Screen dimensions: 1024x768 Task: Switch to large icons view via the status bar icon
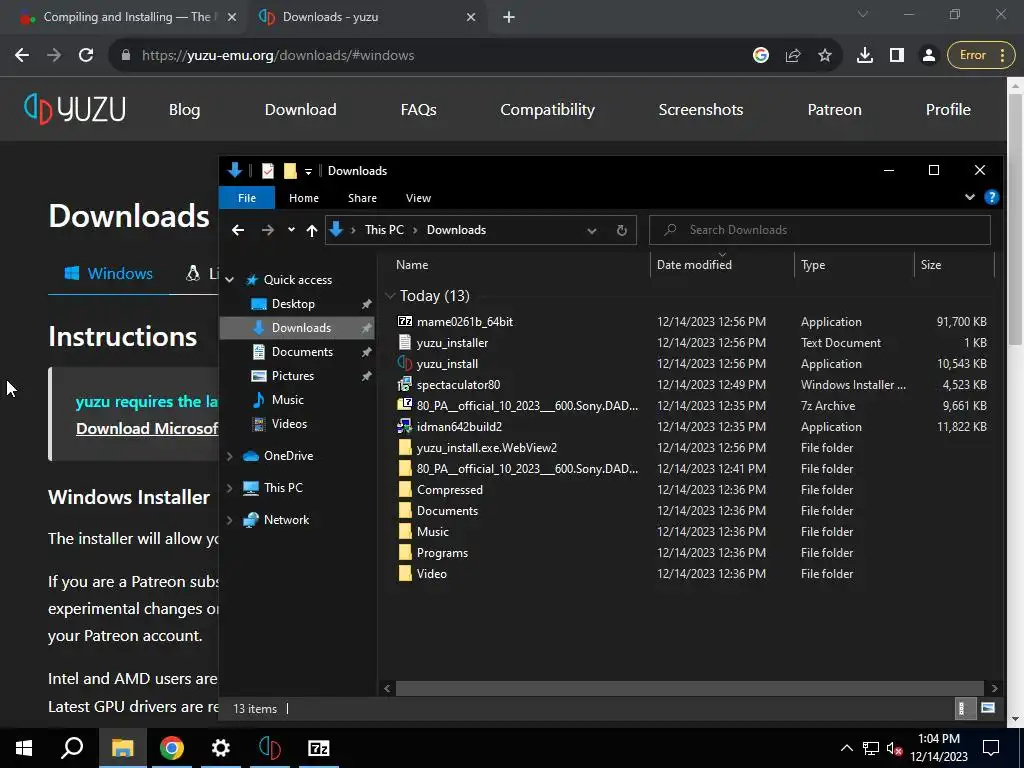pos(987,709)
